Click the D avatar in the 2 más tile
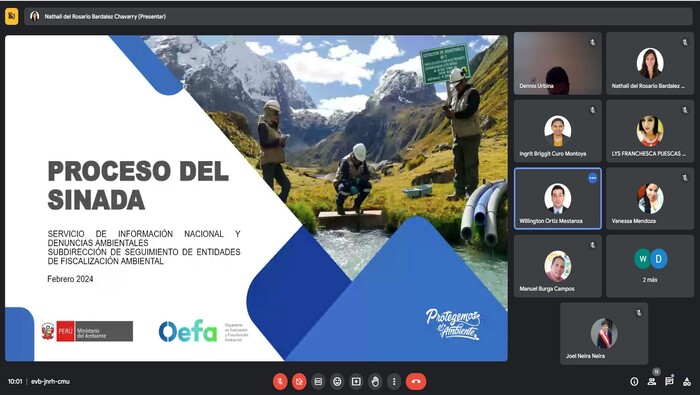 658,259
